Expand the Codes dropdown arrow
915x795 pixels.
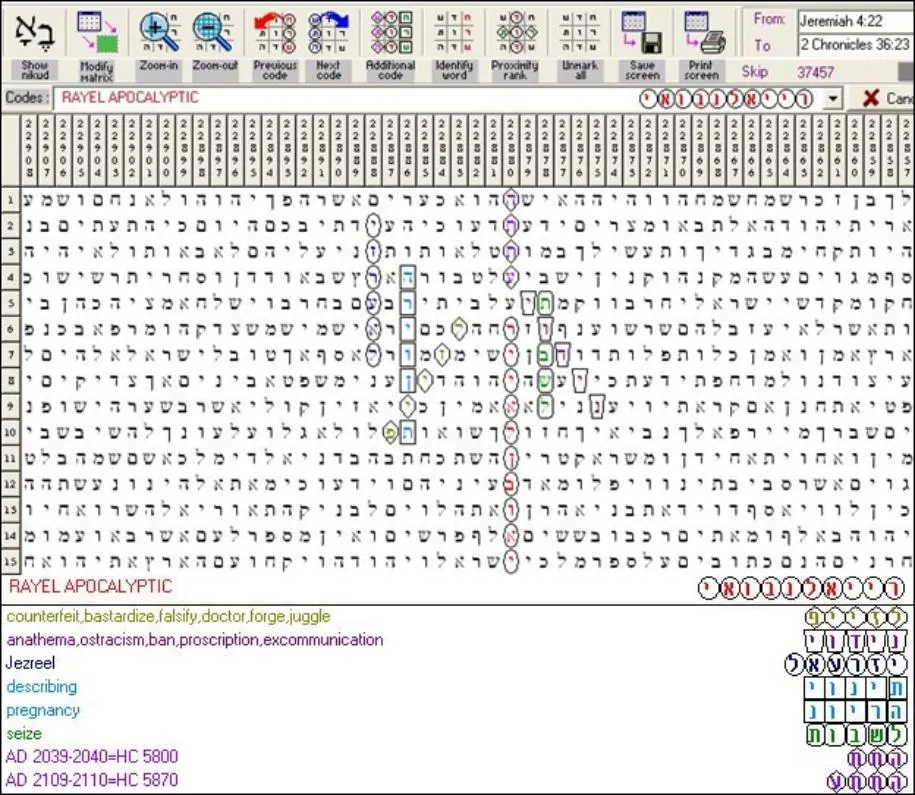833,99
